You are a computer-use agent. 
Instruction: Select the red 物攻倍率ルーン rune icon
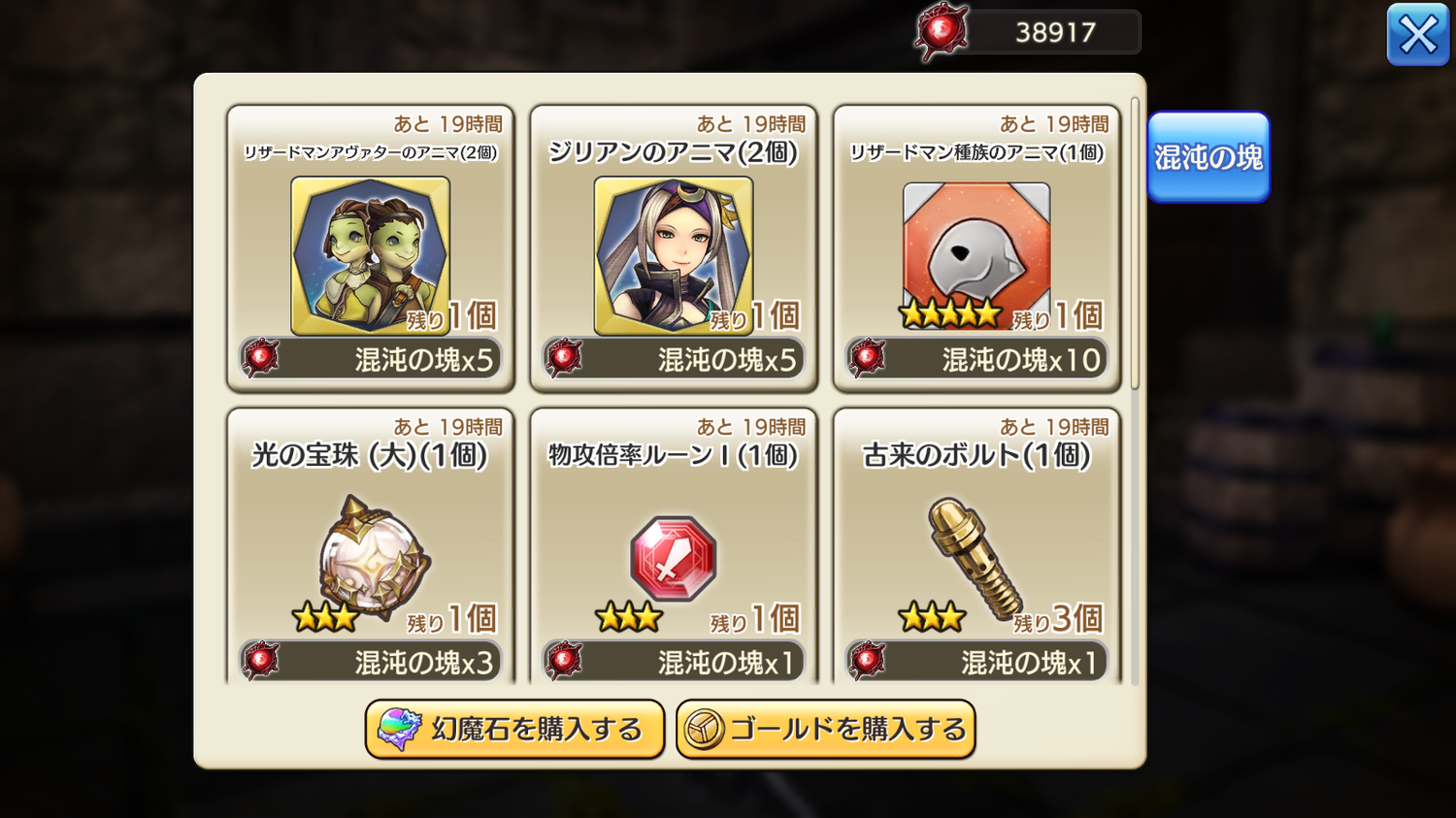tap(674, 558)
